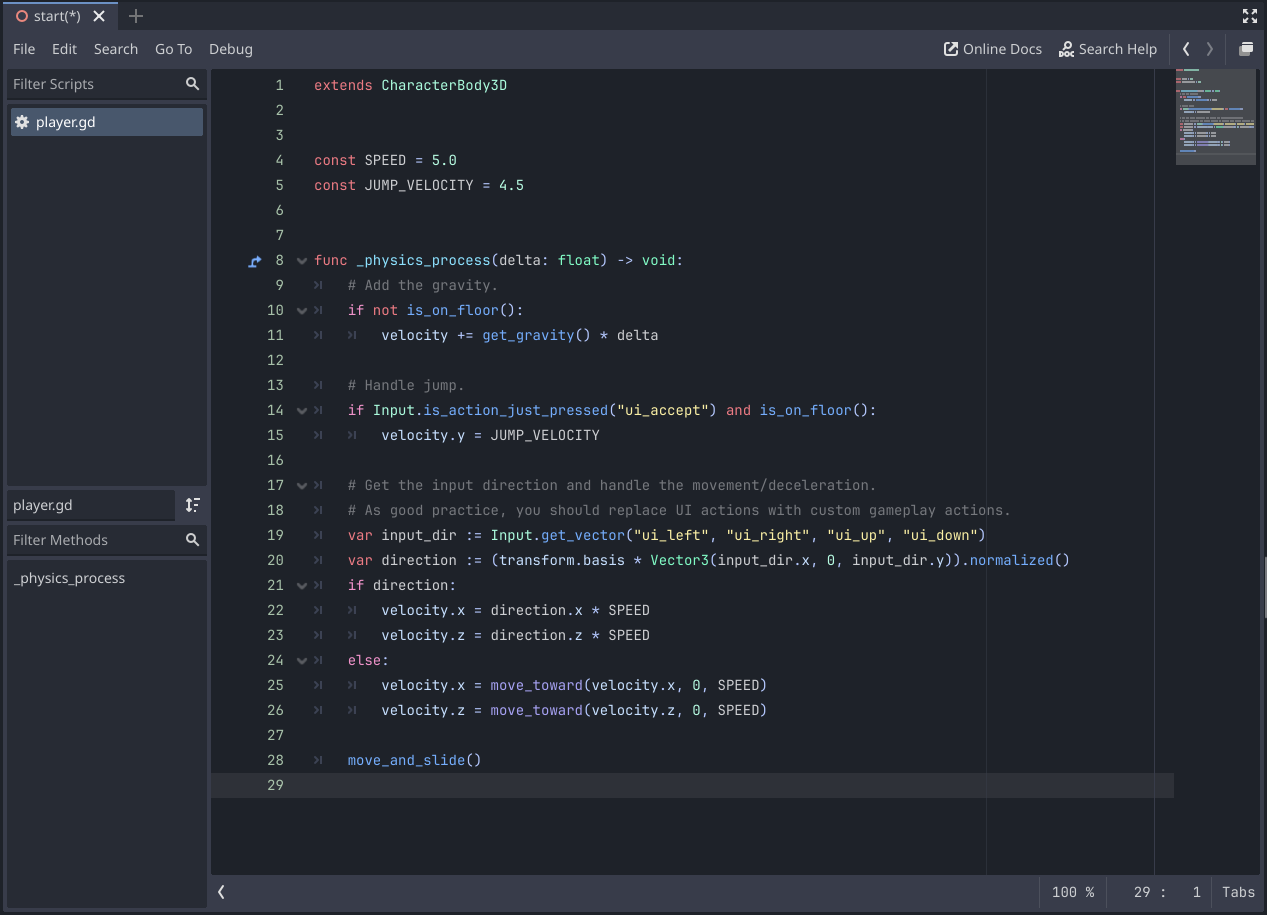Viewport: 1267px width, 915px height.
Task: Collapse the else branch fold on line 24
Action: [301, 660]
